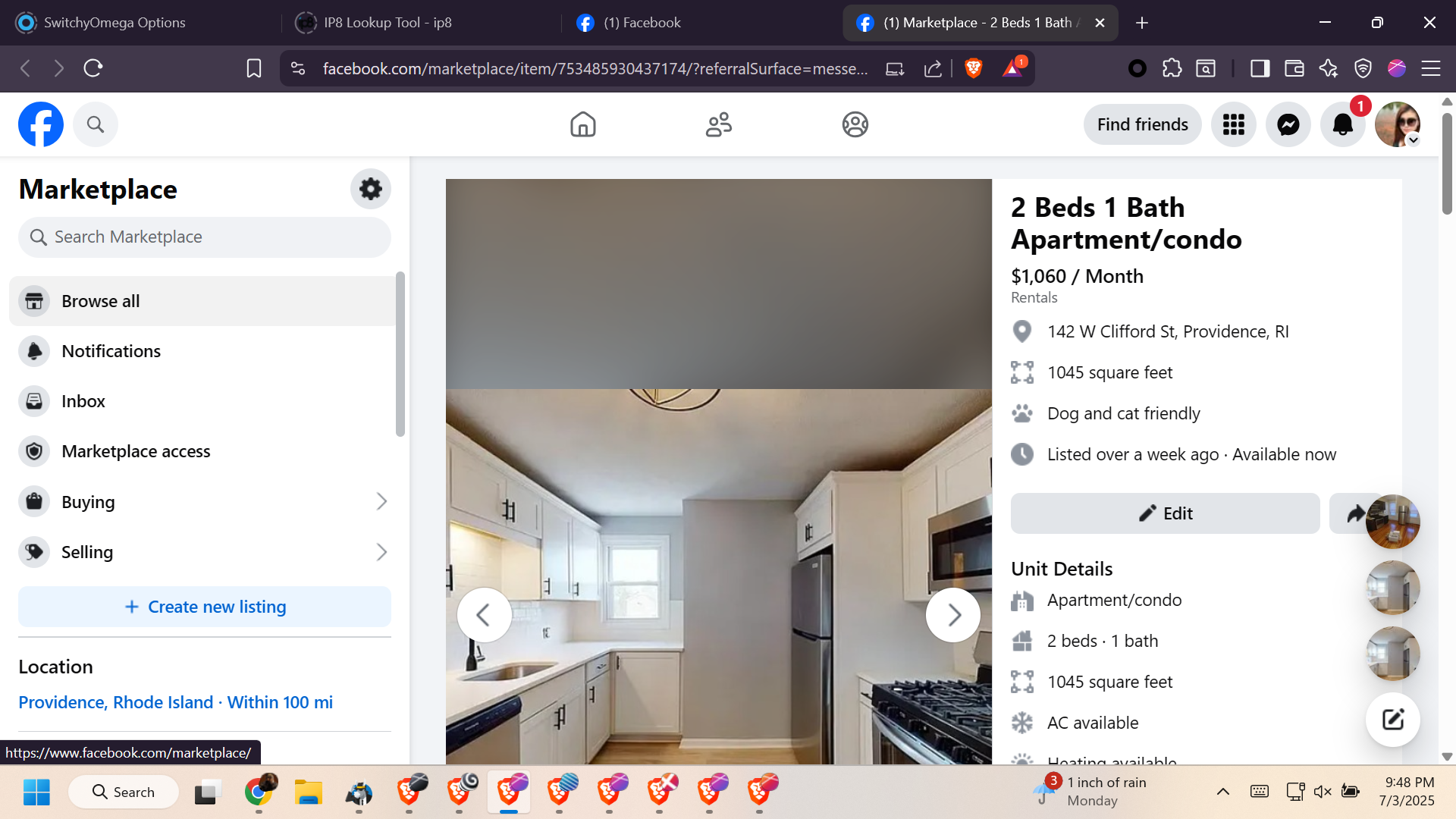Click Edit listing button
This screenshot has height=819, width=1456.
(x=1165, y=513)
